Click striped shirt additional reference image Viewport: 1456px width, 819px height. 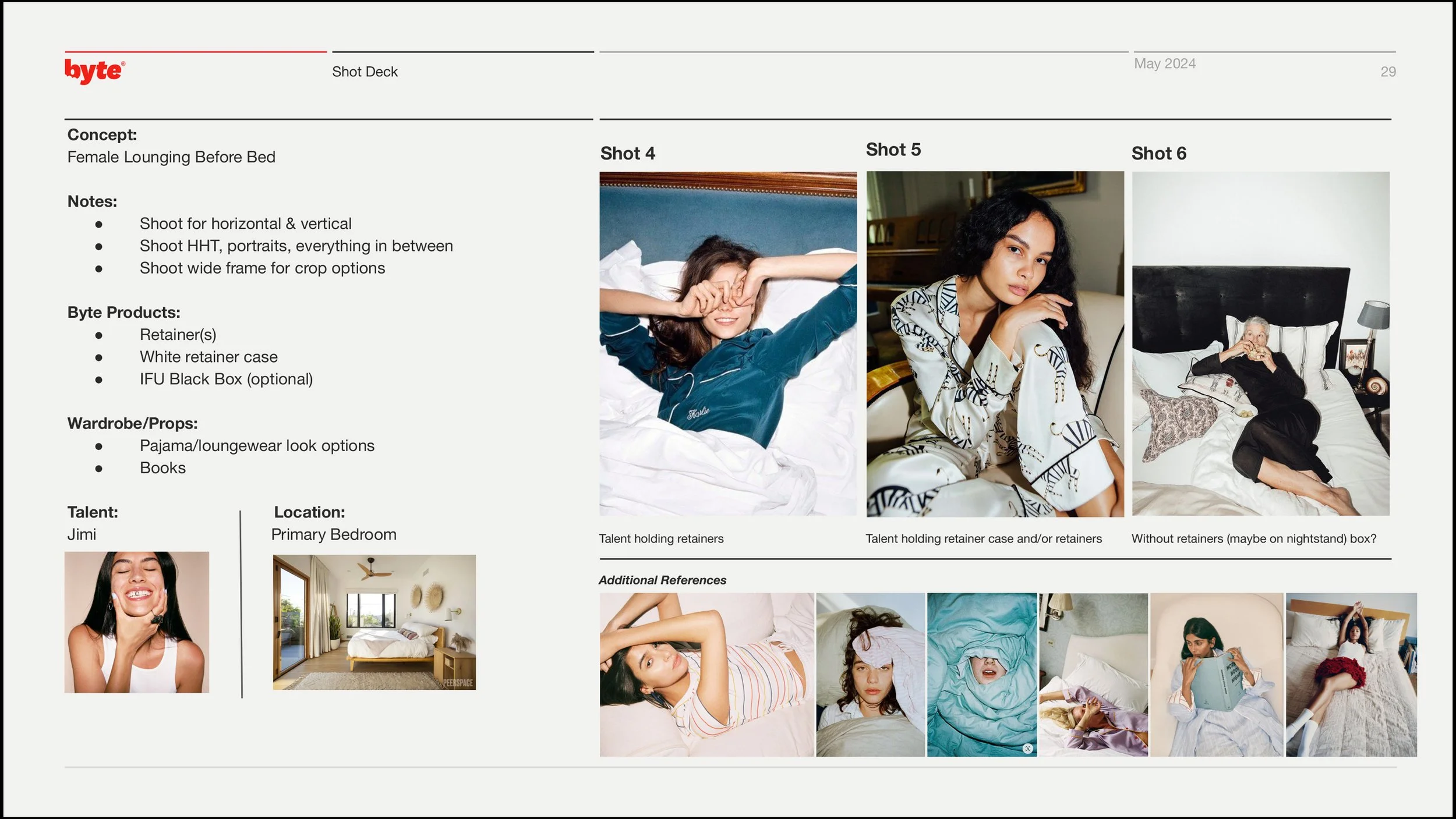(706, 675)
